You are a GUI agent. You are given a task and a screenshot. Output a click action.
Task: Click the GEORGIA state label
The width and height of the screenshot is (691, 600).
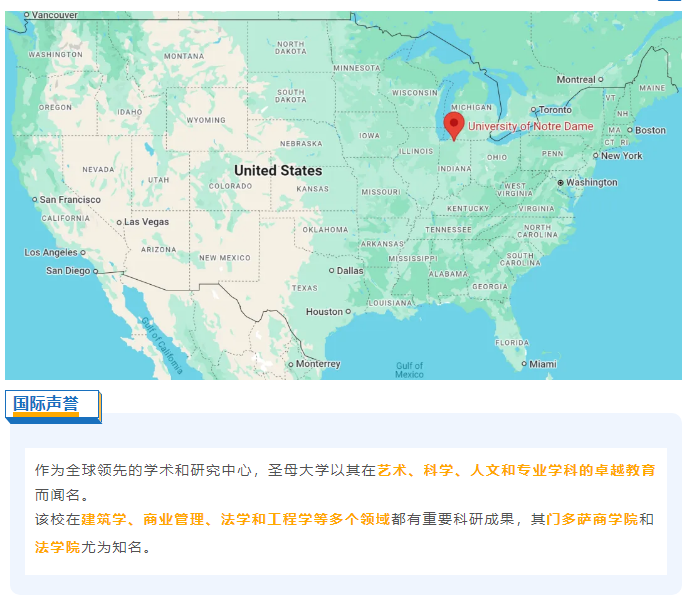tap(490, 286)
